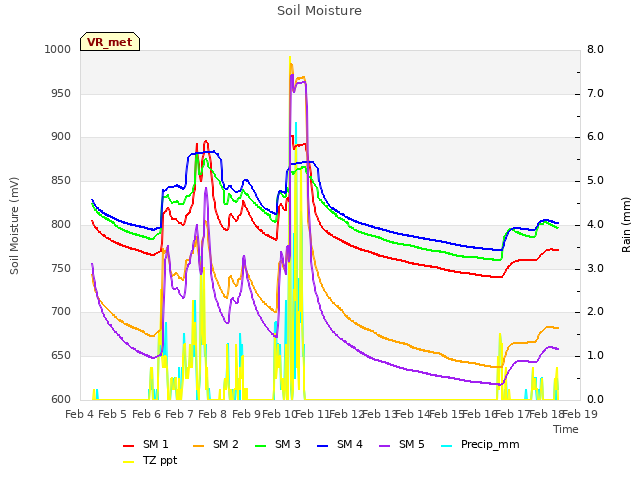Click the green SM 3 legend swatch
Image resolution: width=640 pixels, height=480 pixels.
coord(261,446)
